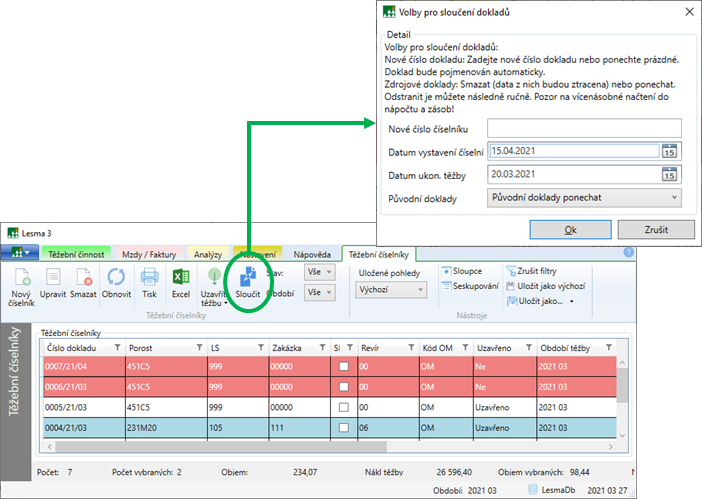This screenshot has width=702, height=499.
Task: Expand the Původní doklady dropdown
Action: tap(585, 198)
